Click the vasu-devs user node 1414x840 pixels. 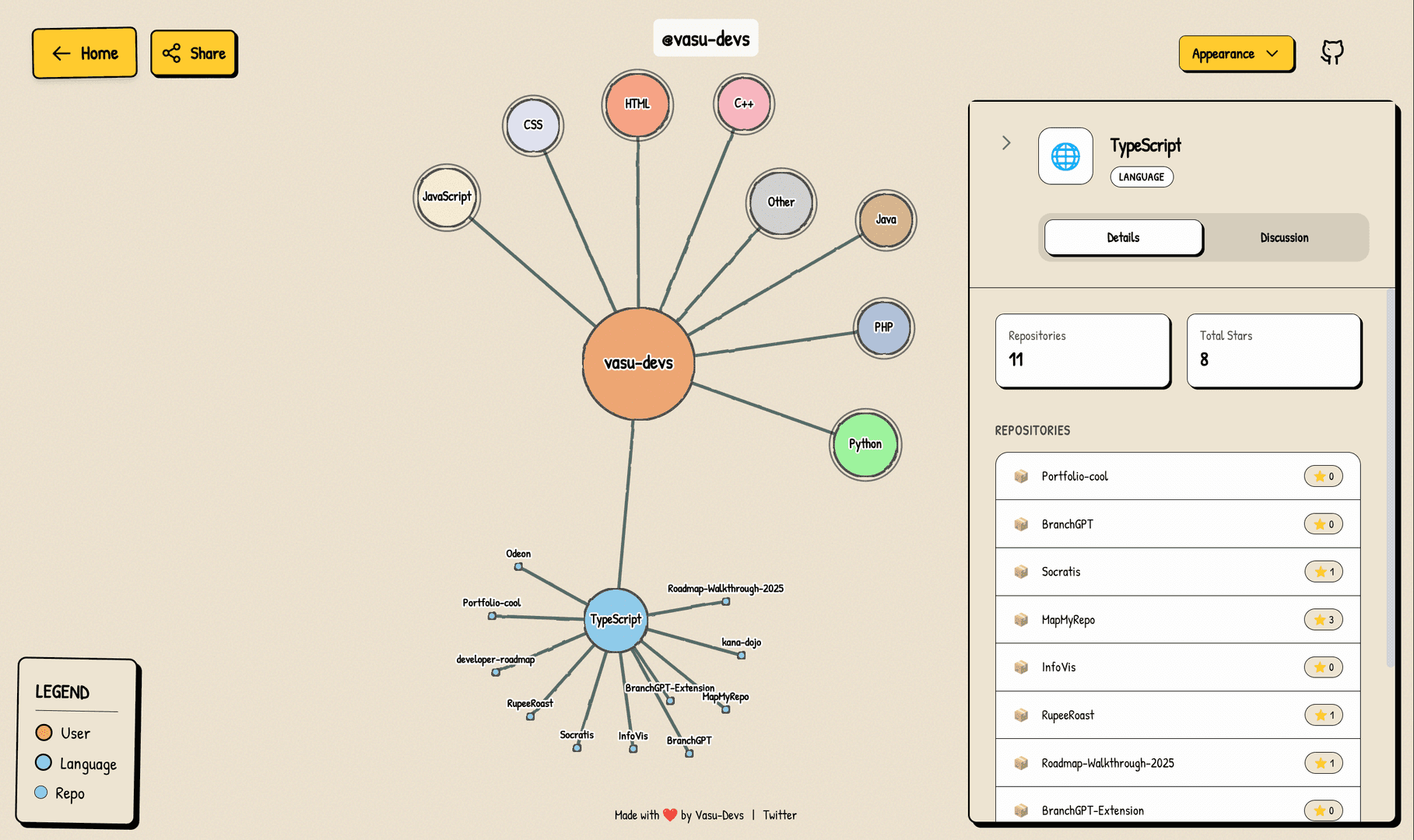tap(638, 363)
